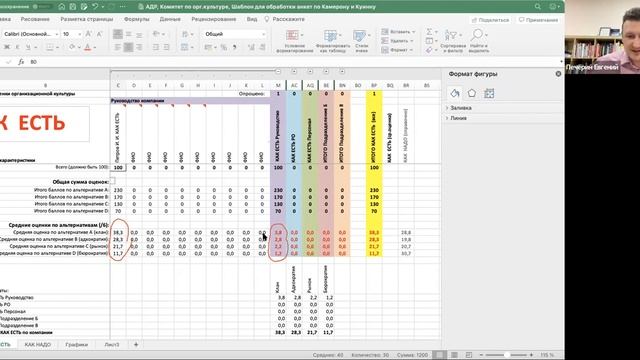Select the fill and line bucket tab icon
This screenshot has height=360, width=640.
tap(455, 93)
